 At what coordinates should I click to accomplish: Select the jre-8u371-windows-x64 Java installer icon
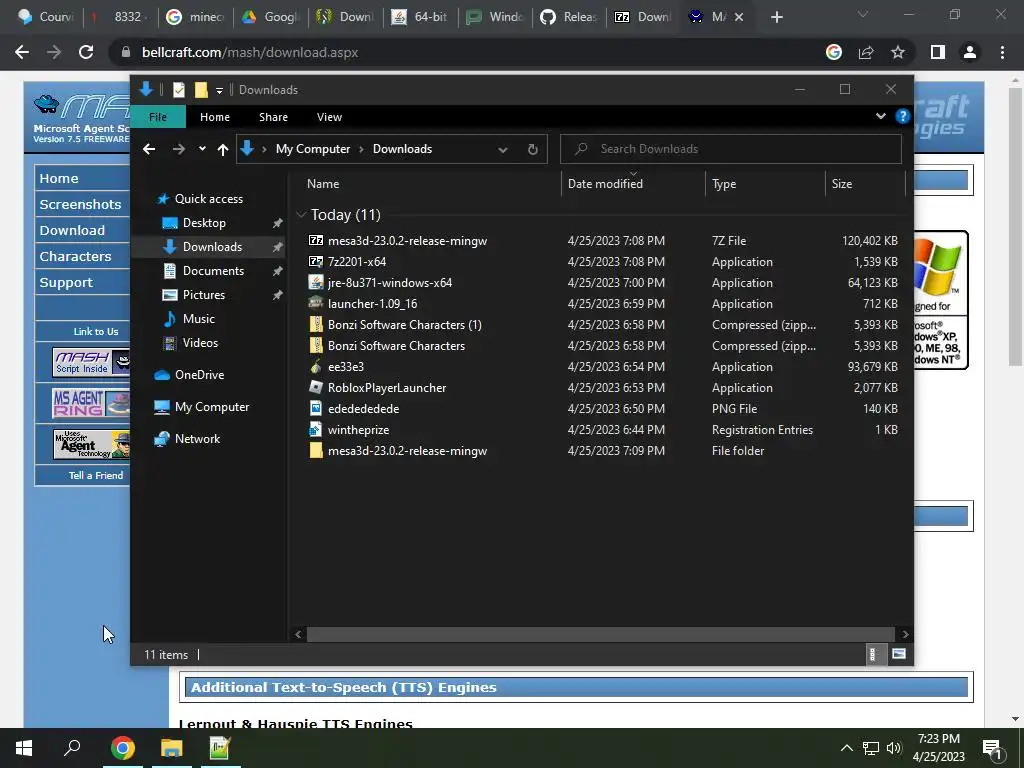click(316, 282)
